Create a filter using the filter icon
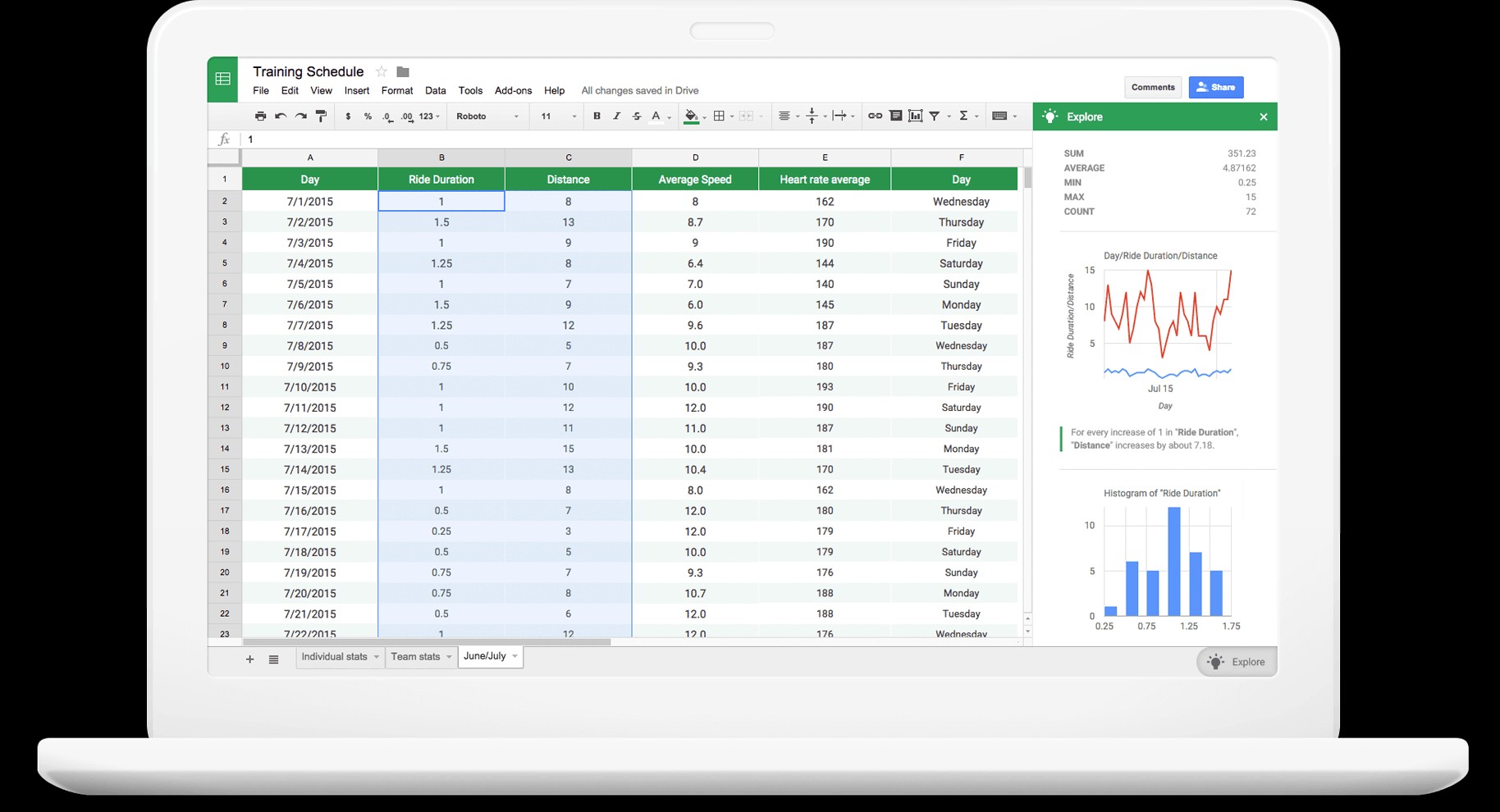The width and height of the screenshot is (1500, 812). tap(935, 116)
